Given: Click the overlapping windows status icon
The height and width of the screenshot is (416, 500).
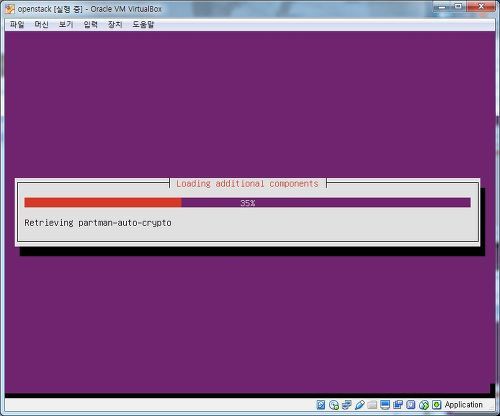Looking at the screenshot, I should 398,405.
